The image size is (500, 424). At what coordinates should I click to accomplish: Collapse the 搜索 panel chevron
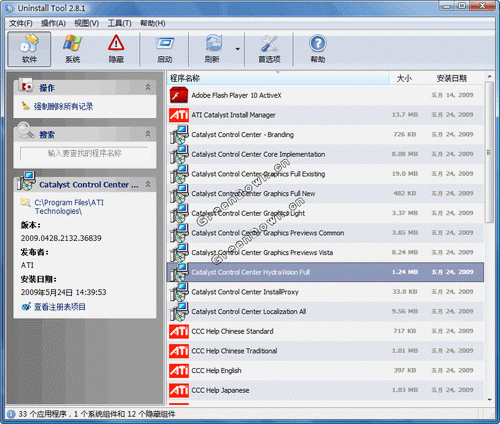pos(148,134)
